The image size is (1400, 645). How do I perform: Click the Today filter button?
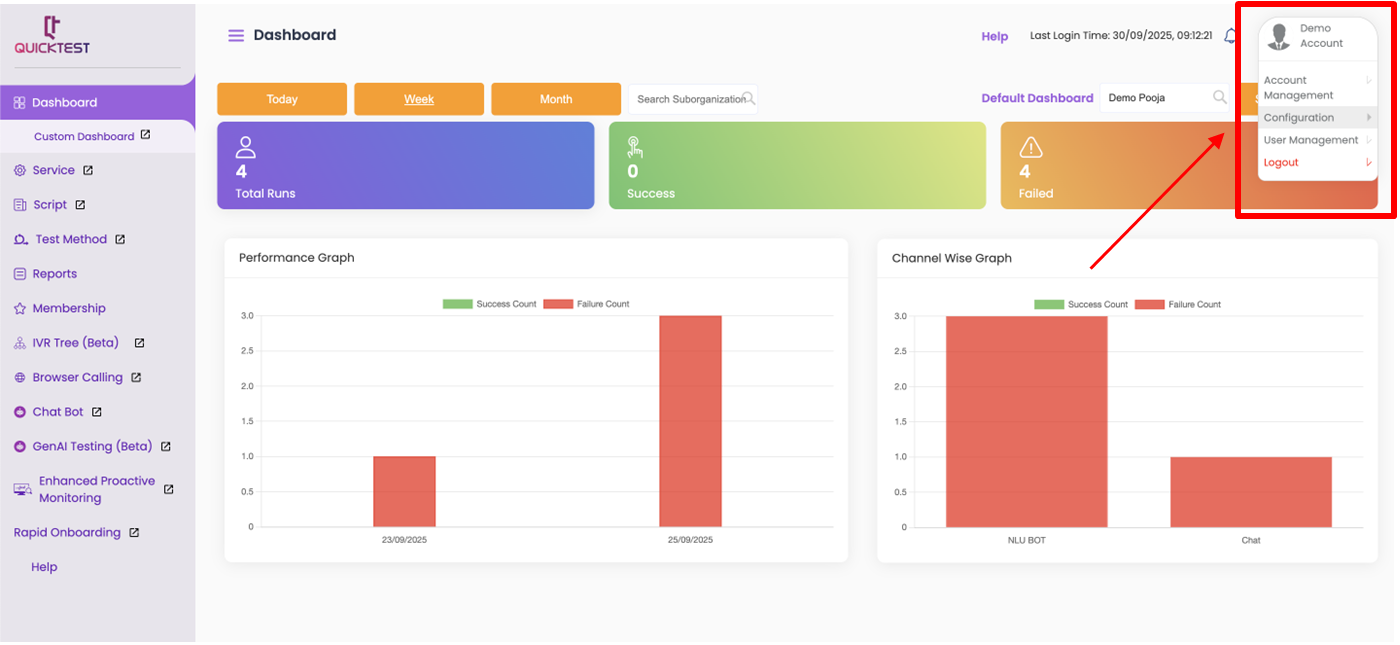282,99
